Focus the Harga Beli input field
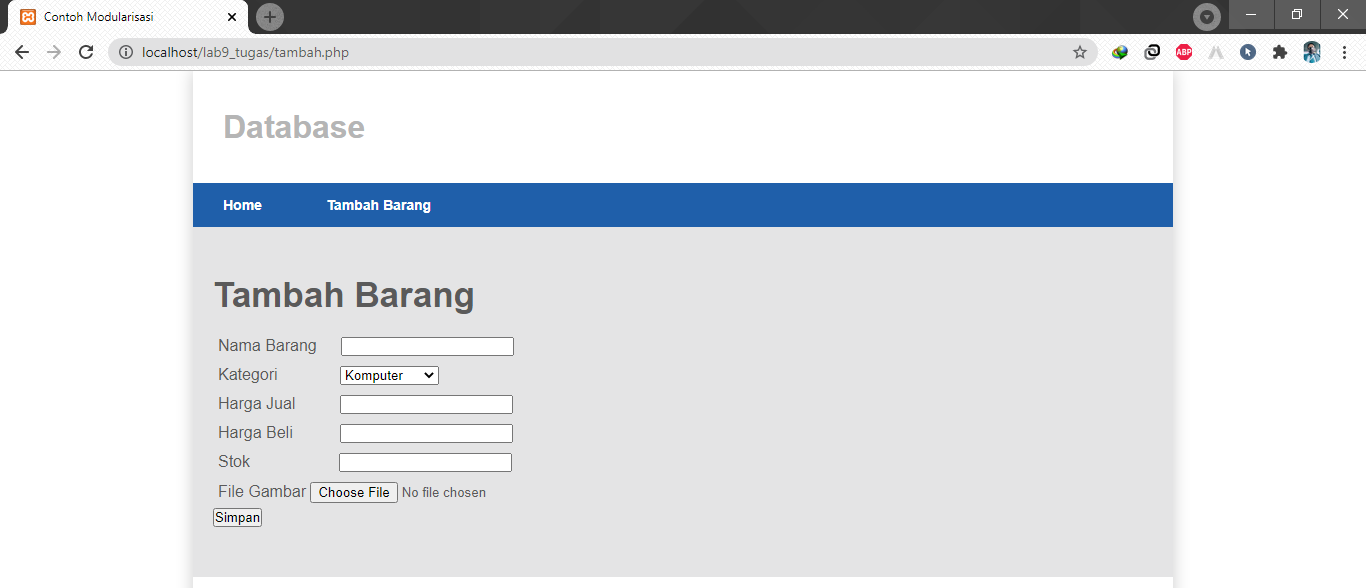Screen dimensions: 1366x588 tap(426, 433)
